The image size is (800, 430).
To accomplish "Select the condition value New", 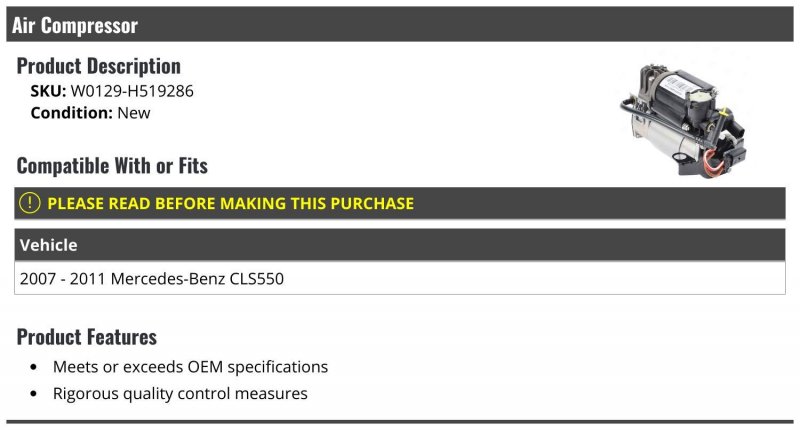I will tap(134, 113).
